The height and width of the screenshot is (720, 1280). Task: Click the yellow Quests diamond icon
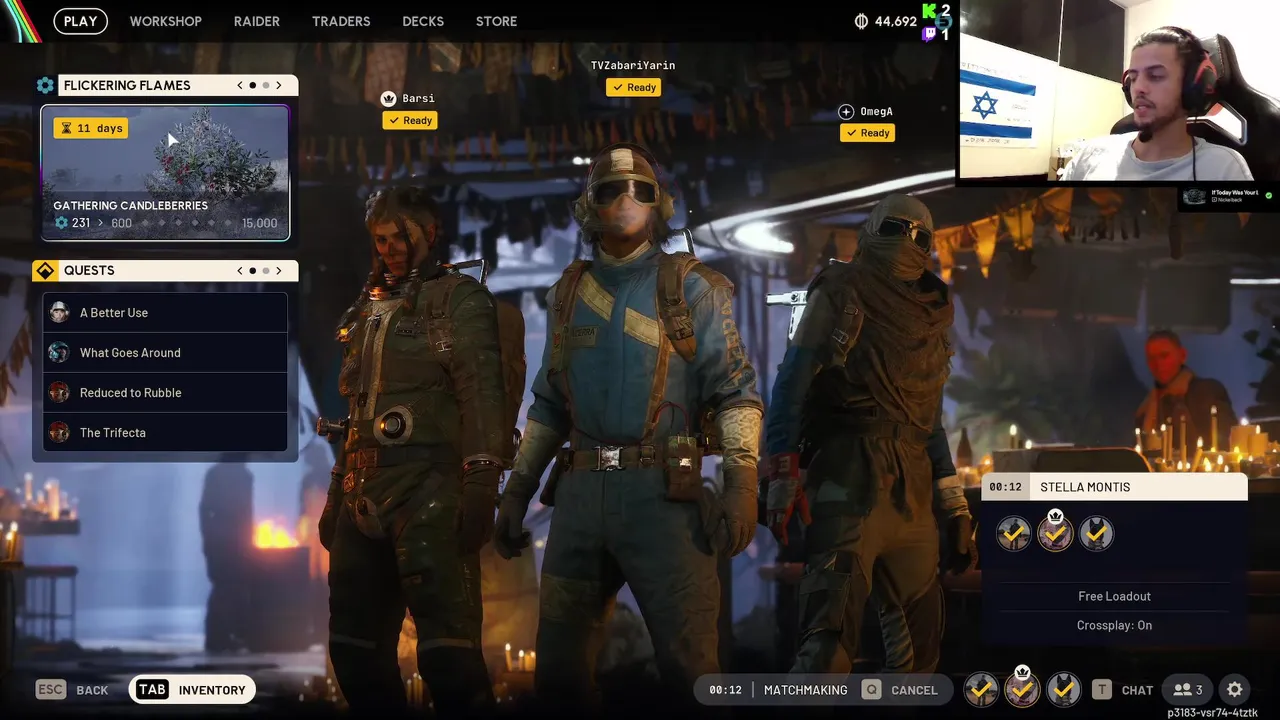45,271
